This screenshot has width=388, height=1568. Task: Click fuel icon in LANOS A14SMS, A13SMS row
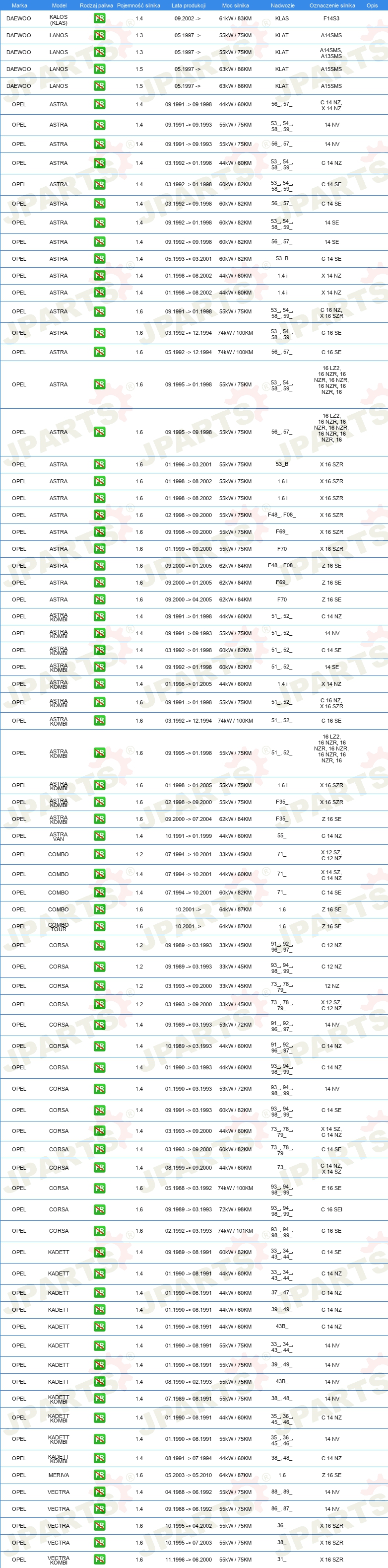(99, 52)
